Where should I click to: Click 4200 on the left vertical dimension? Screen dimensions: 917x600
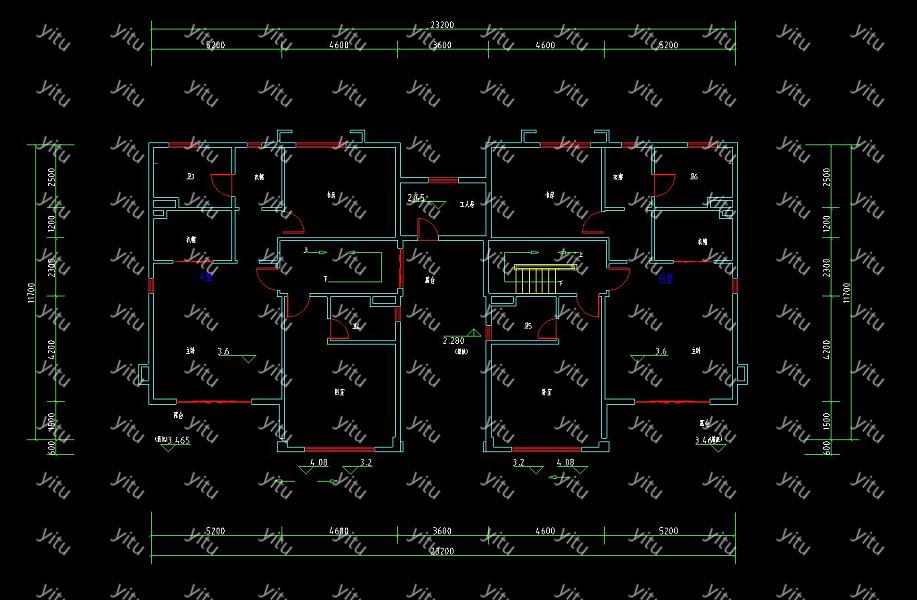point(51,349)
